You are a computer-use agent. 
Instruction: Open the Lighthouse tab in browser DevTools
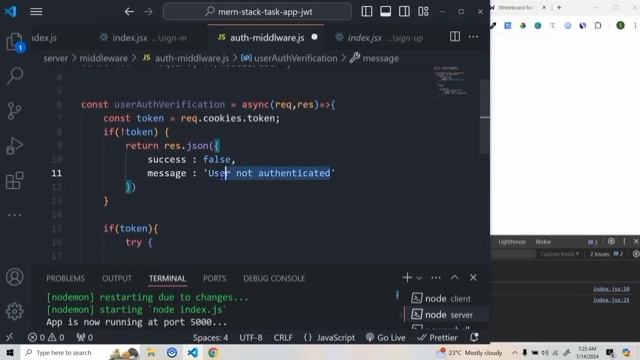coord(512,242)
